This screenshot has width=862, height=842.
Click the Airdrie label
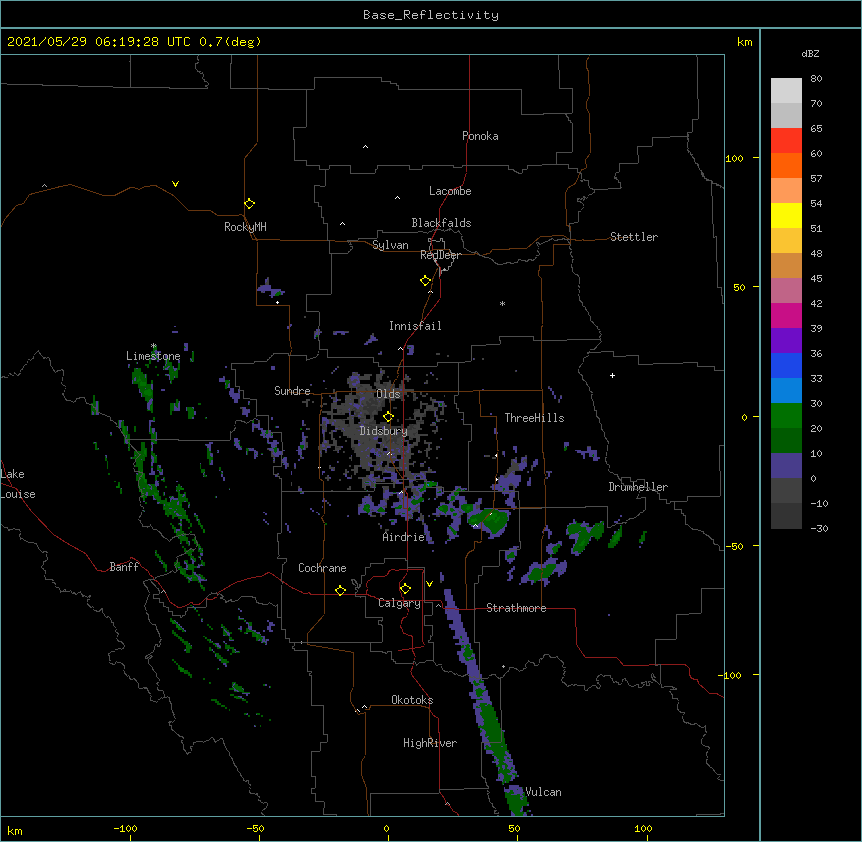click(403, 537)
